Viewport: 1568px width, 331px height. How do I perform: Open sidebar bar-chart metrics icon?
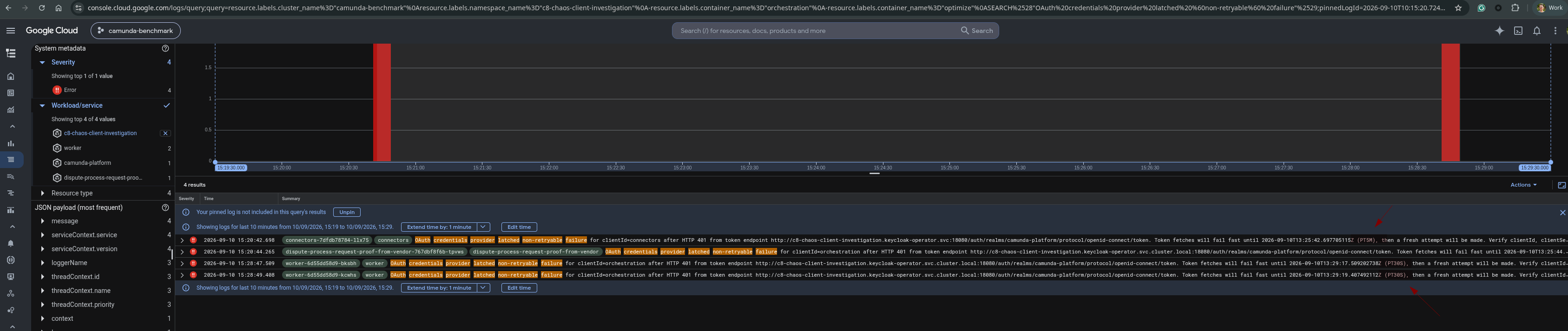(11, 143)
